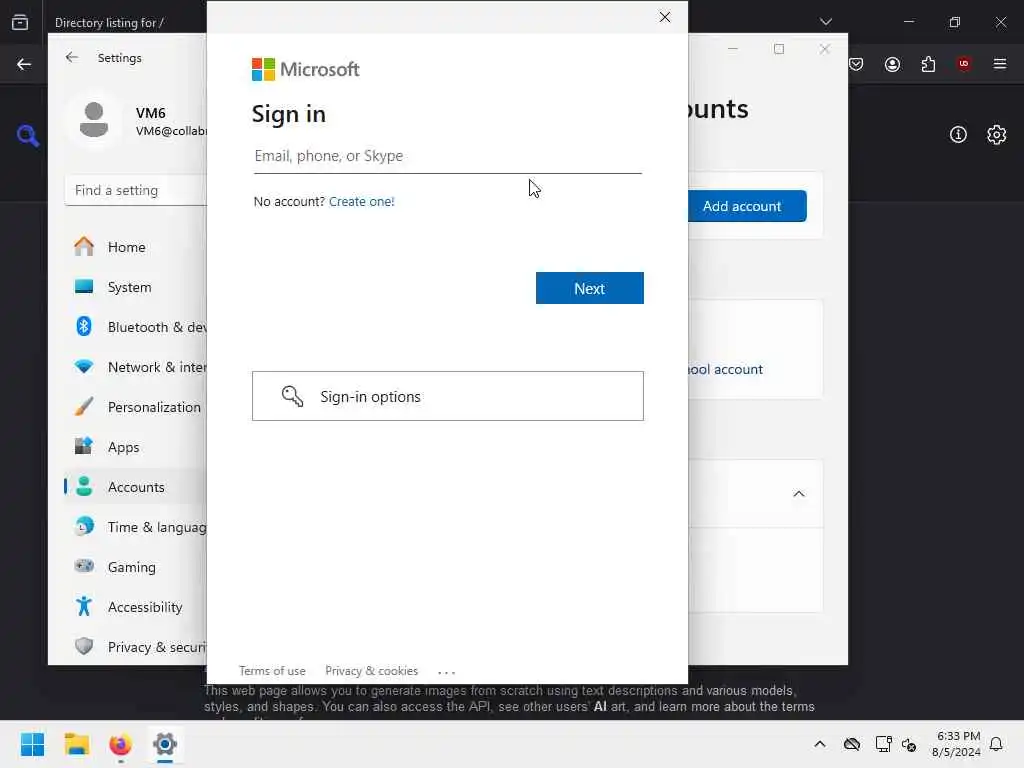Viewport: 1024px width, 768px height.
Task: Open Windows Start menu
Action: coord(32,744)
